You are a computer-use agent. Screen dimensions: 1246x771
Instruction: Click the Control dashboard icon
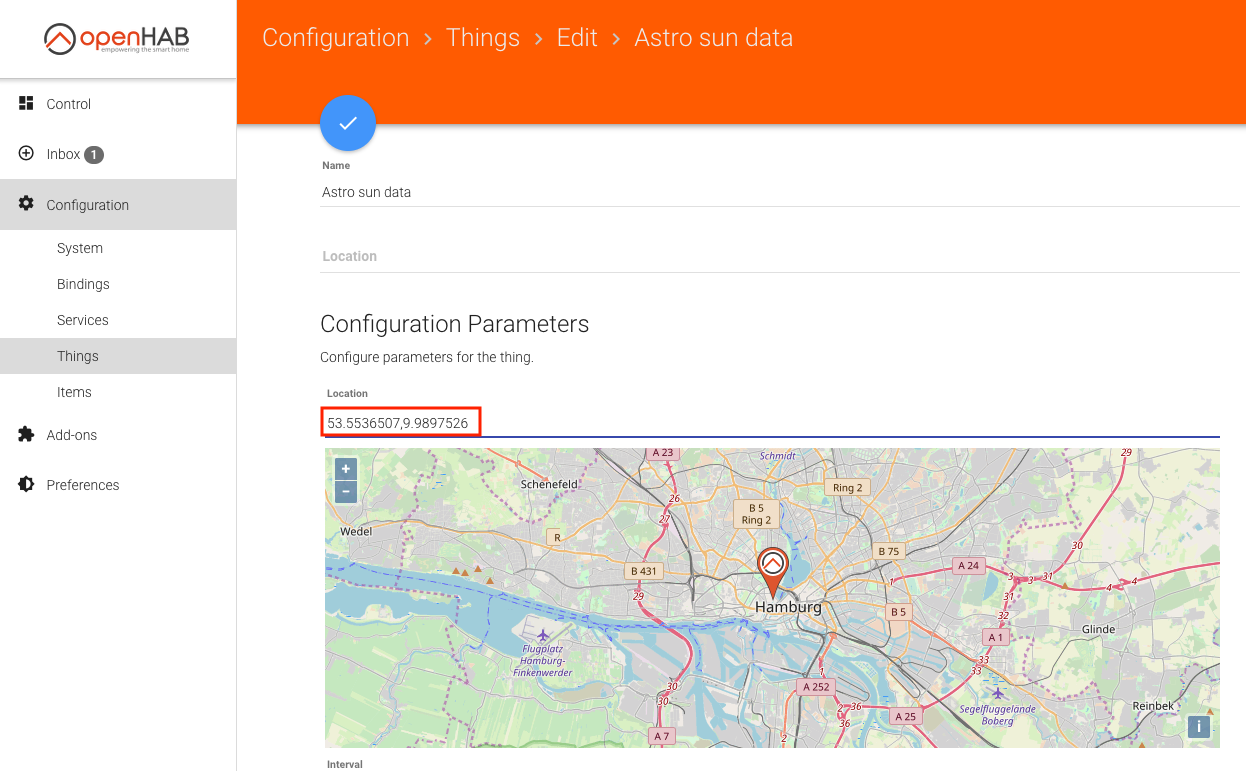27,104
